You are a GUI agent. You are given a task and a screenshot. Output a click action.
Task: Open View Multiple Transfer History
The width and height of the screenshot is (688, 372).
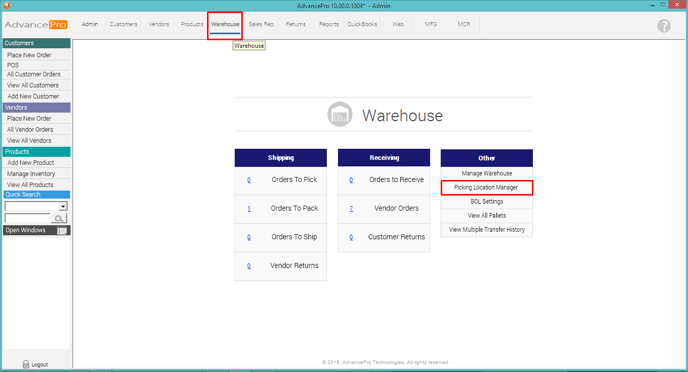pyautogui.click(x=487, y=229)
